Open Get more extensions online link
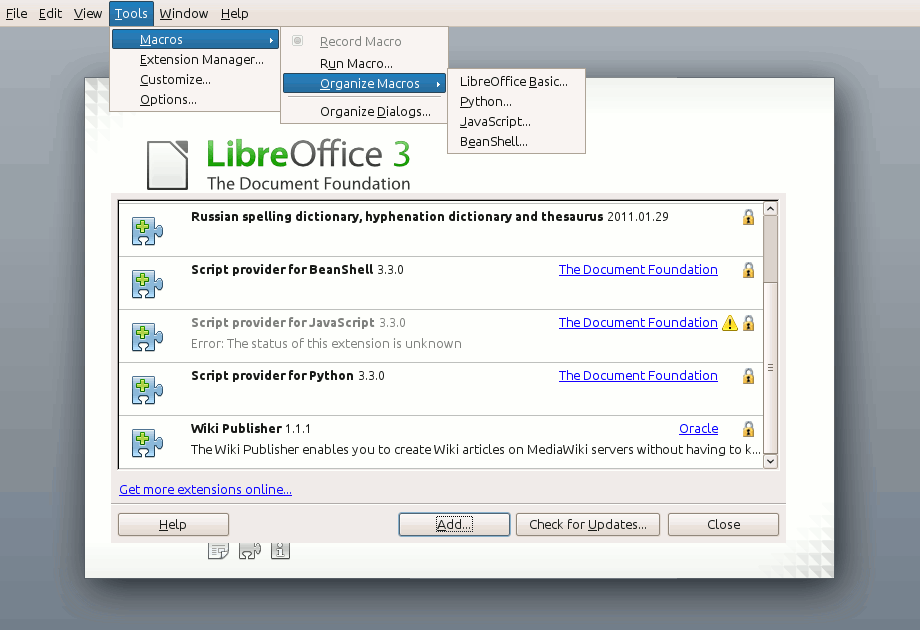This screenshot has width=920, height=630. [x=205, y=490]
